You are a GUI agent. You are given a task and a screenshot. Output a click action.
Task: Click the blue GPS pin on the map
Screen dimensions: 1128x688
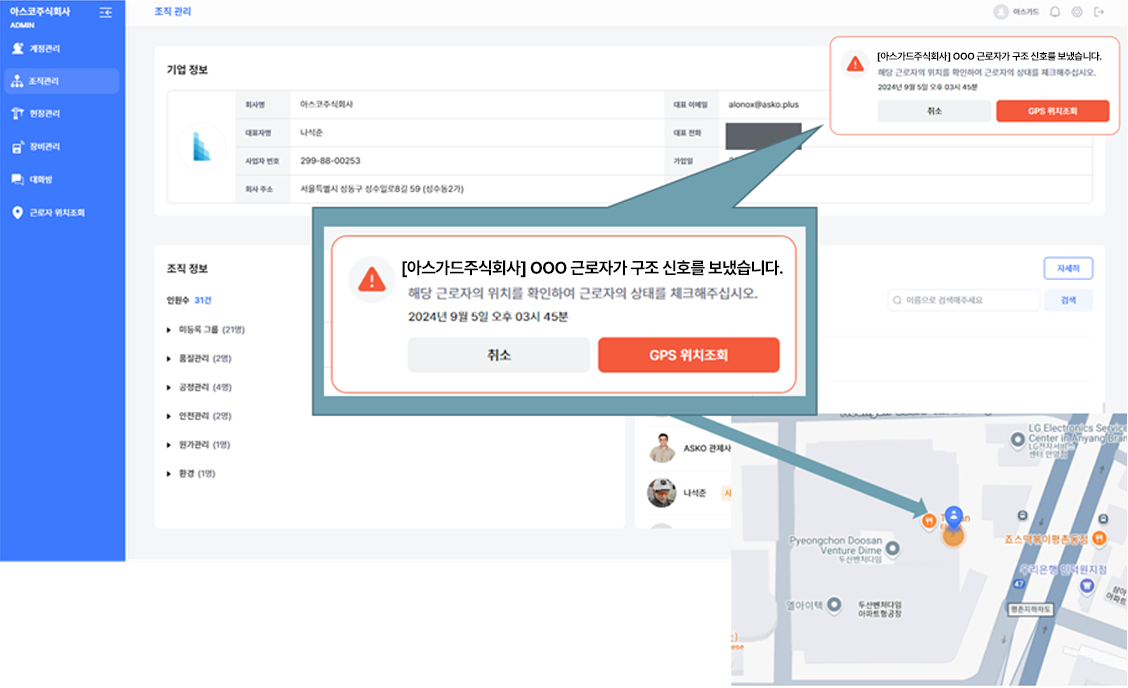click(954, 516)
